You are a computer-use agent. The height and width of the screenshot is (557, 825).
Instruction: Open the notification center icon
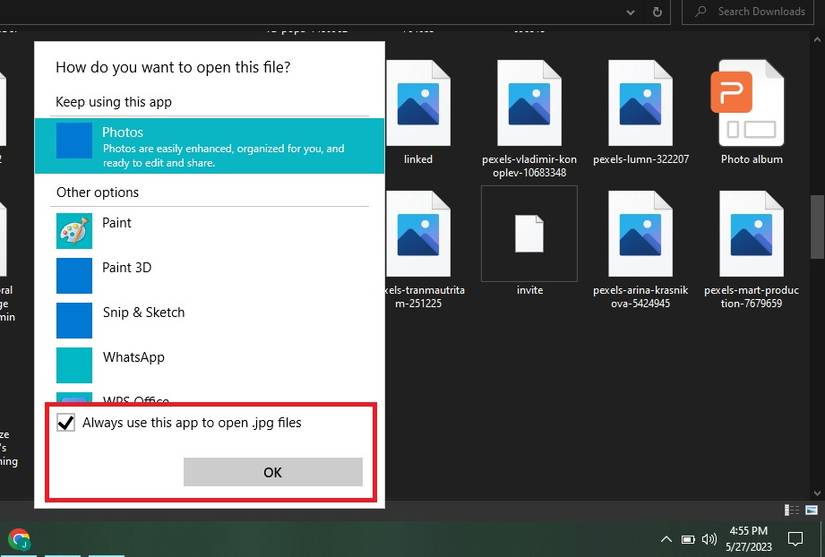pos(795,539)
